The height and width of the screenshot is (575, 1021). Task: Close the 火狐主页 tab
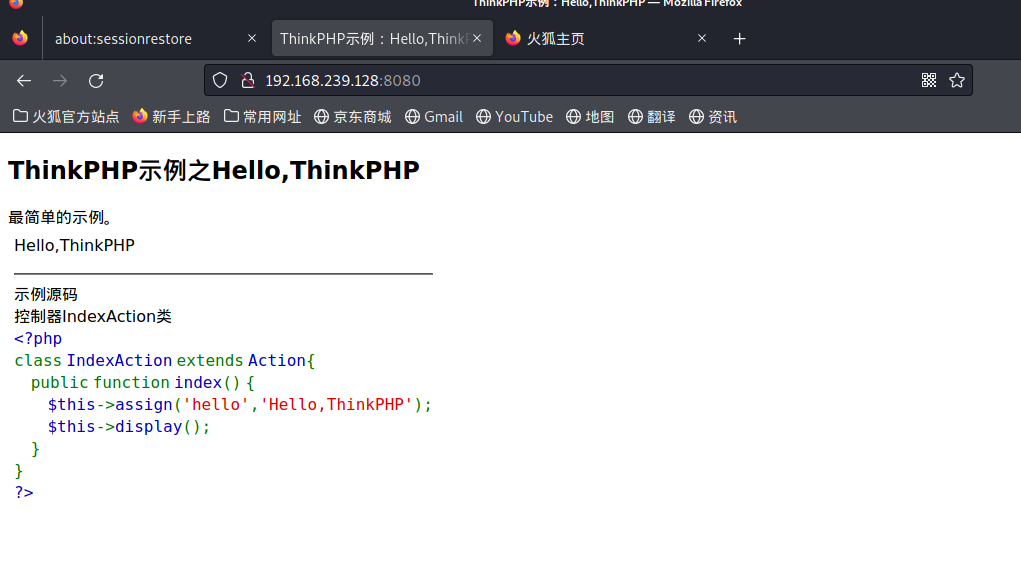pos(702,38)
